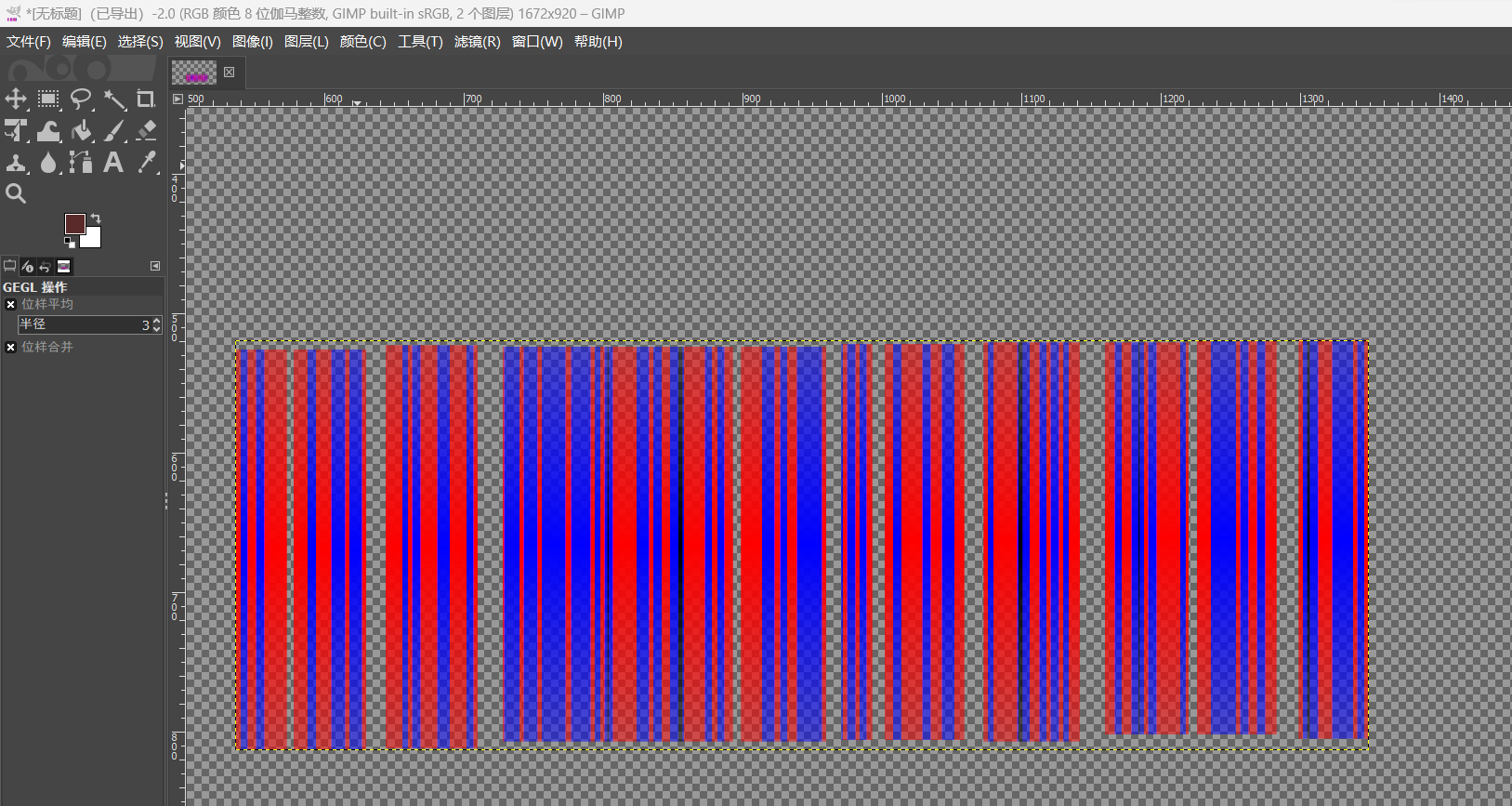This screenshot has width=1512, height=806.
Task: Select the Move tool
Action: (x=16, y=99)
